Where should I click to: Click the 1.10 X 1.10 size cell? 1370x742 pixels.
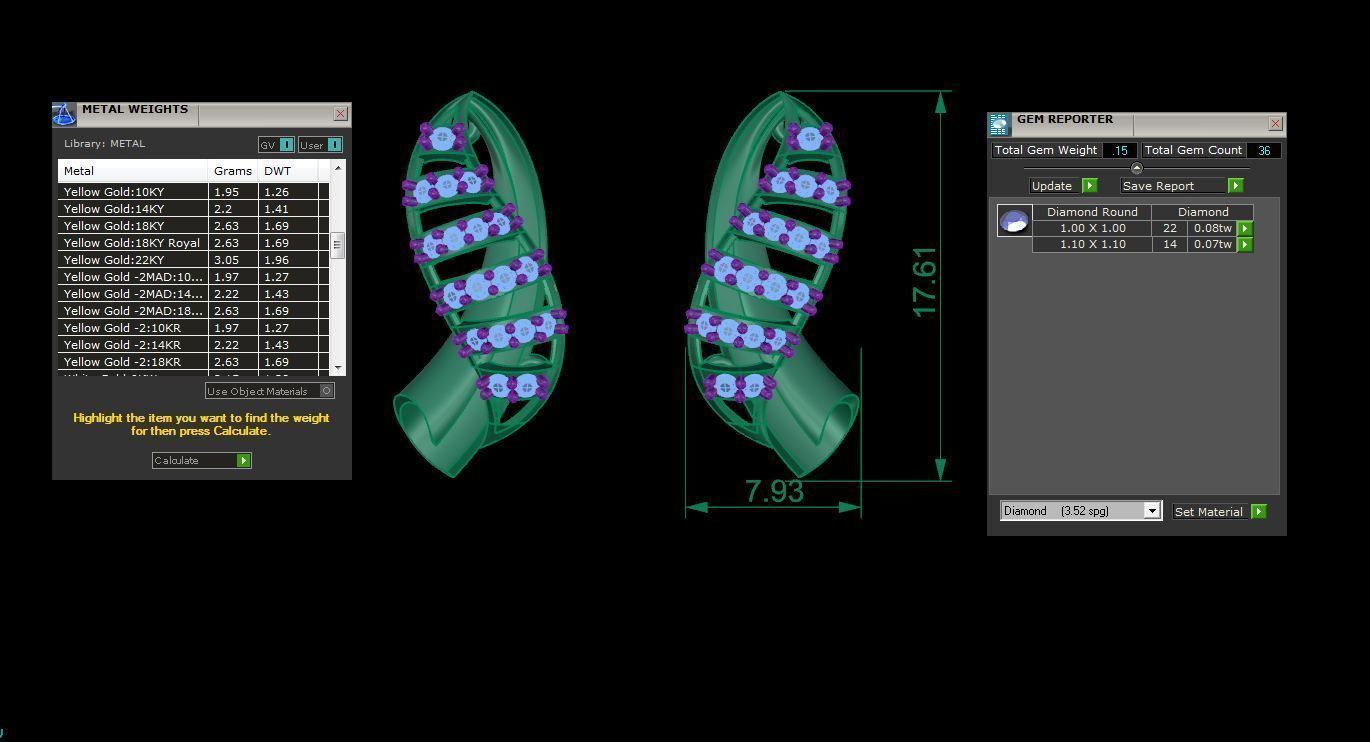pyautogui.click(x=1092, y=244)
